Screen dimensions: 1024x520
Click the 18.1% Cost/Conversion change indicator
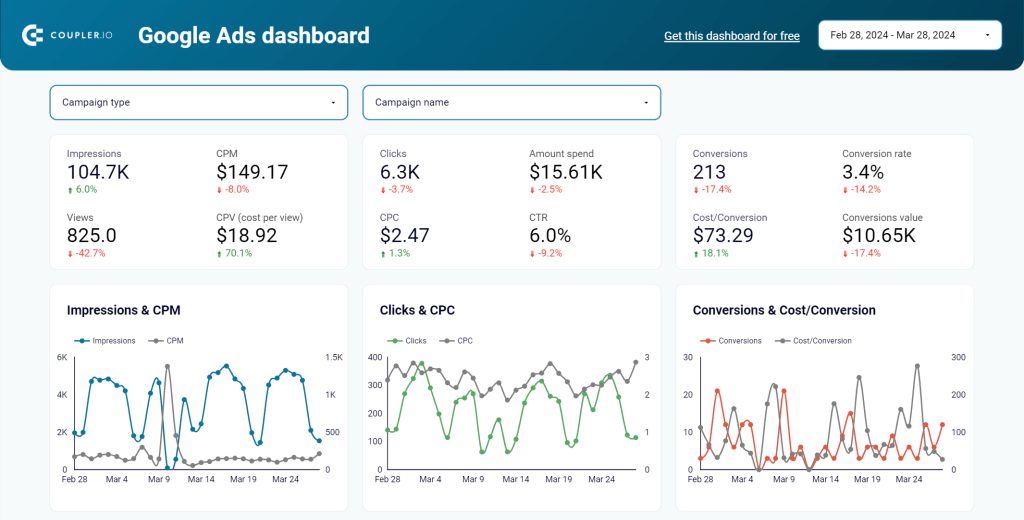coord(711,253)
